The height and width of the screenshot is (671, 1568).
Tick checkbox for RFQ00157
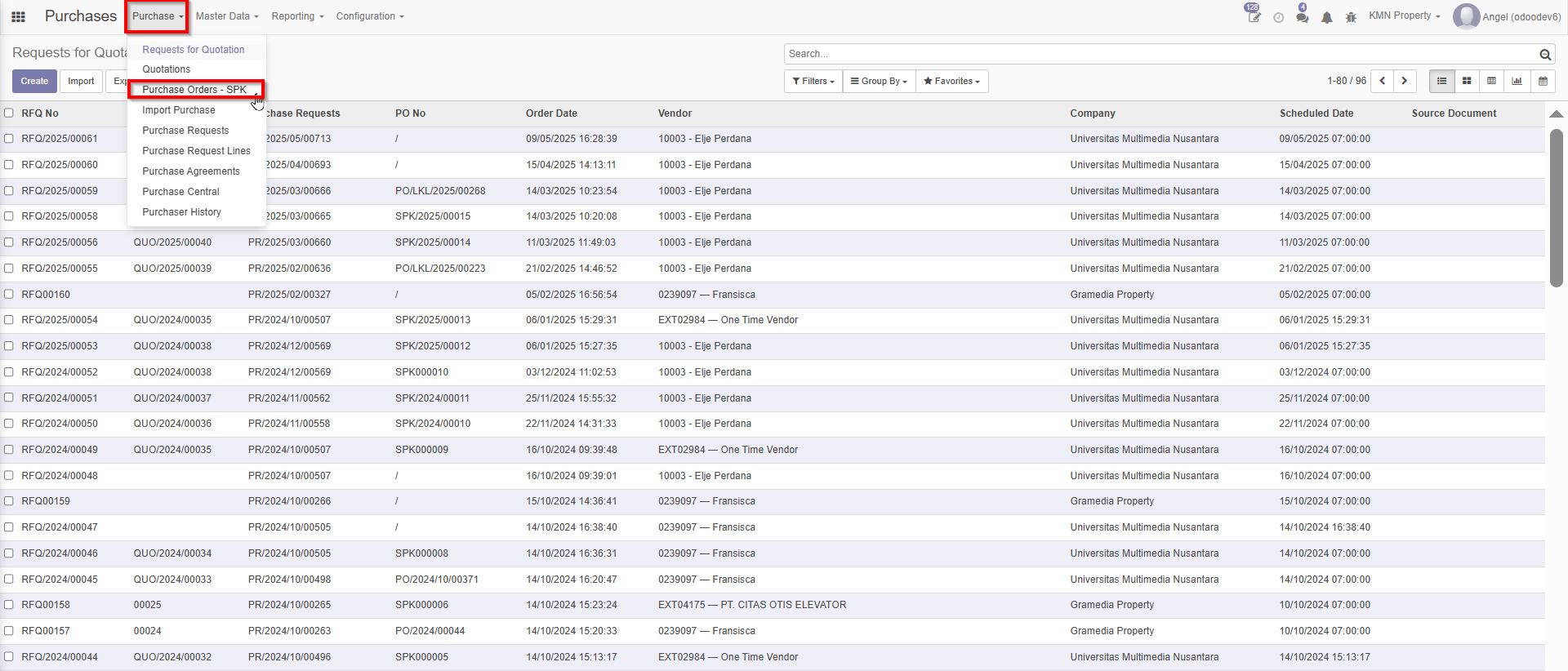pyautogui.click(x=9, y=631)
